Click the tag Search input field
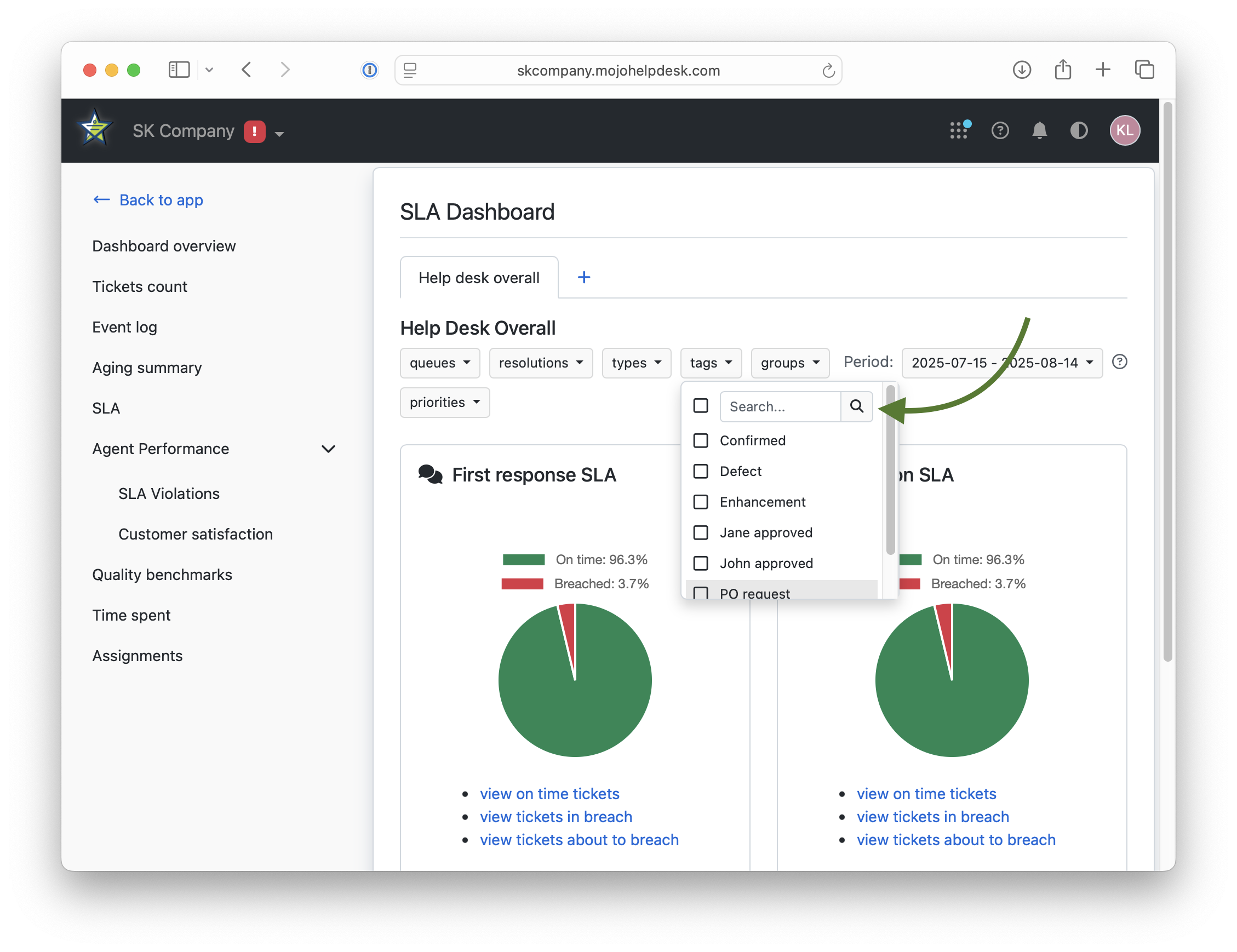The height and width of the screenshot is (952, 1237). [780, 406]
